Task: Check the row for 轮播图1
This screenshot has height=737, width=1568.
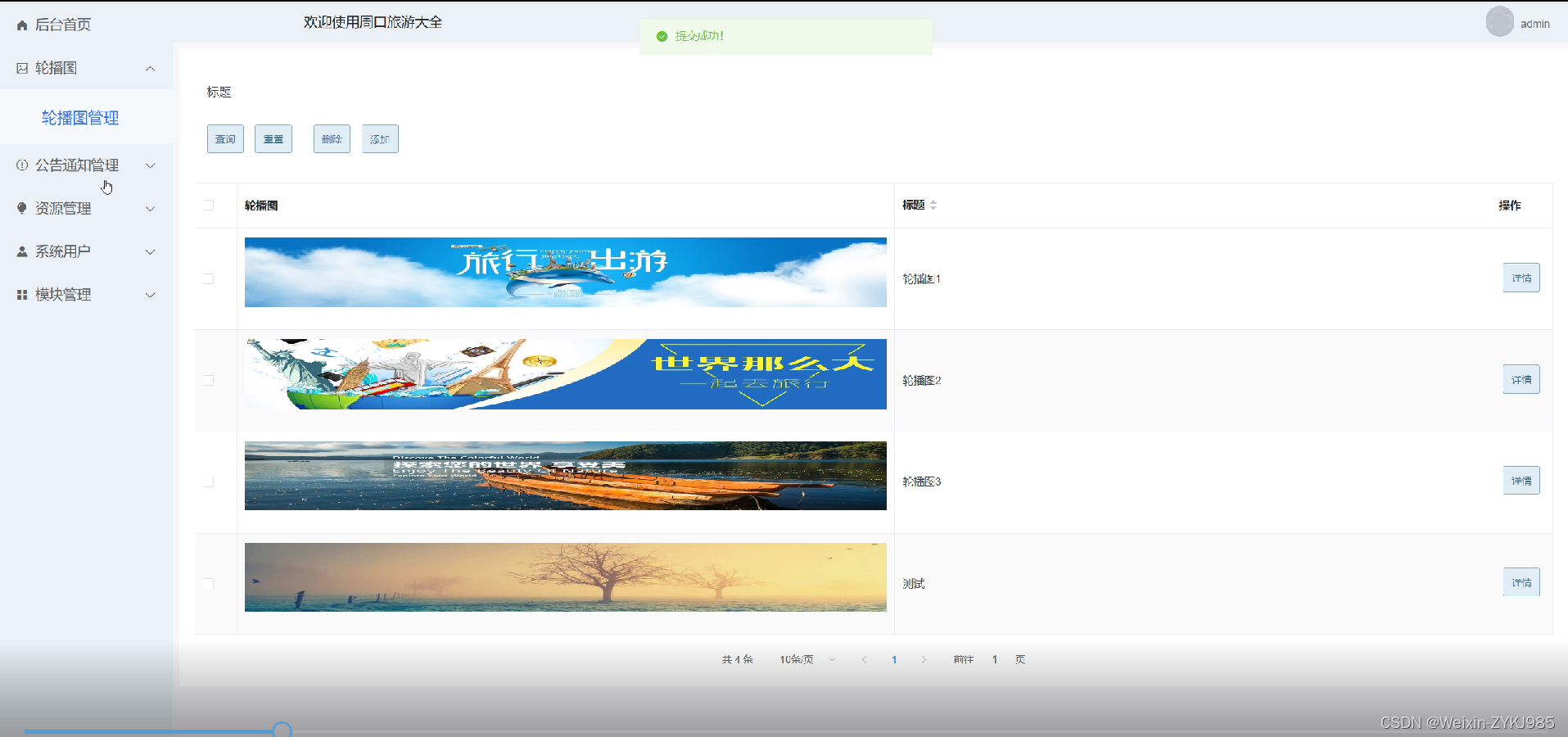Action: (208, 278)
